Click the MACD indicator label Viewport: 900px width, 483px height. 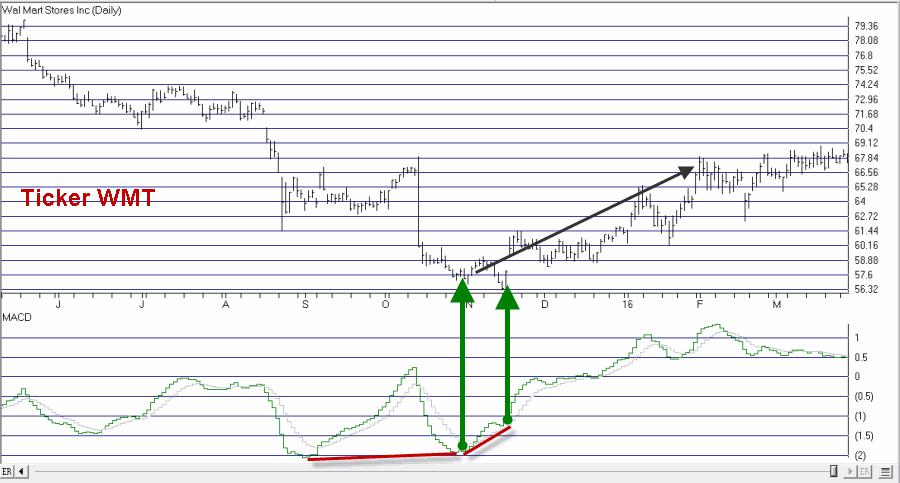click(x=17, y=318)
